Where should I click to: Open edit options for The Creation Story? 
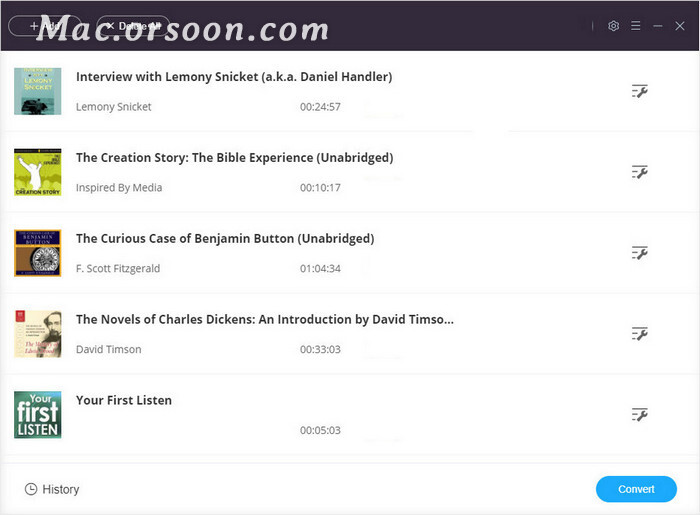[639, 172]
